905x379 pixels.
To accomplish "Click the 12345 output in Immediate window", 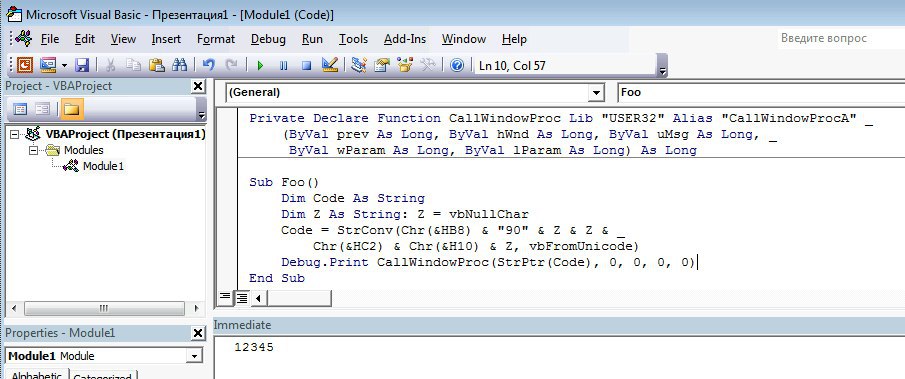I will [254, 347].
